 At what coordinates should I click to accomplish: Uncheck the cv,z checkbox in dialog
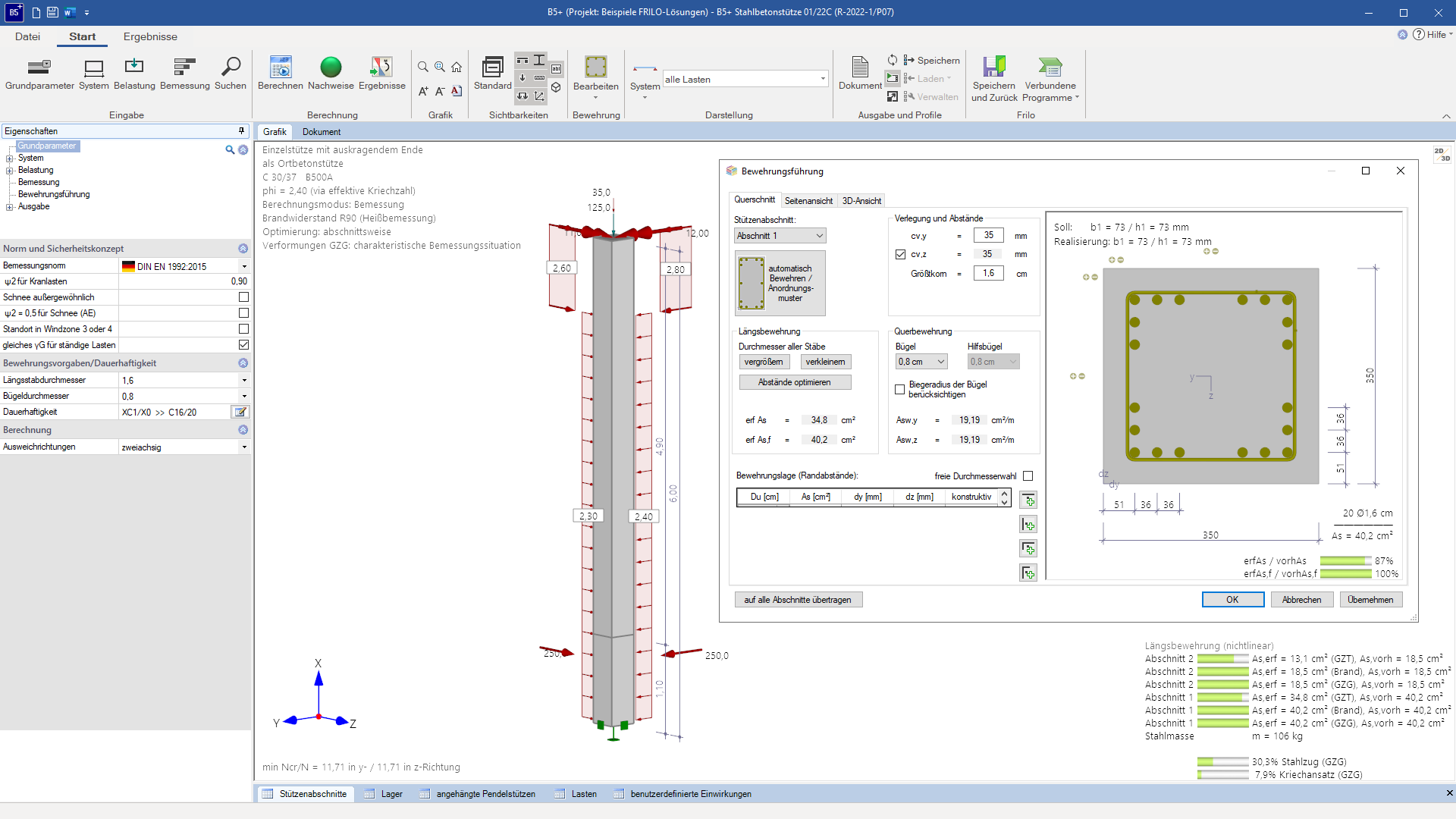click(900, 255)
